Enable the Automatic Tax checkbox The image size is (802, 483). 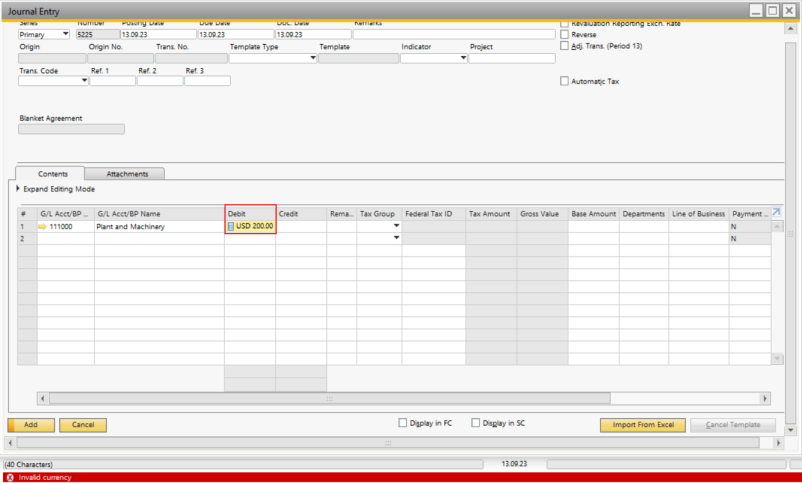pyautogui.click(x=564, y=81)
